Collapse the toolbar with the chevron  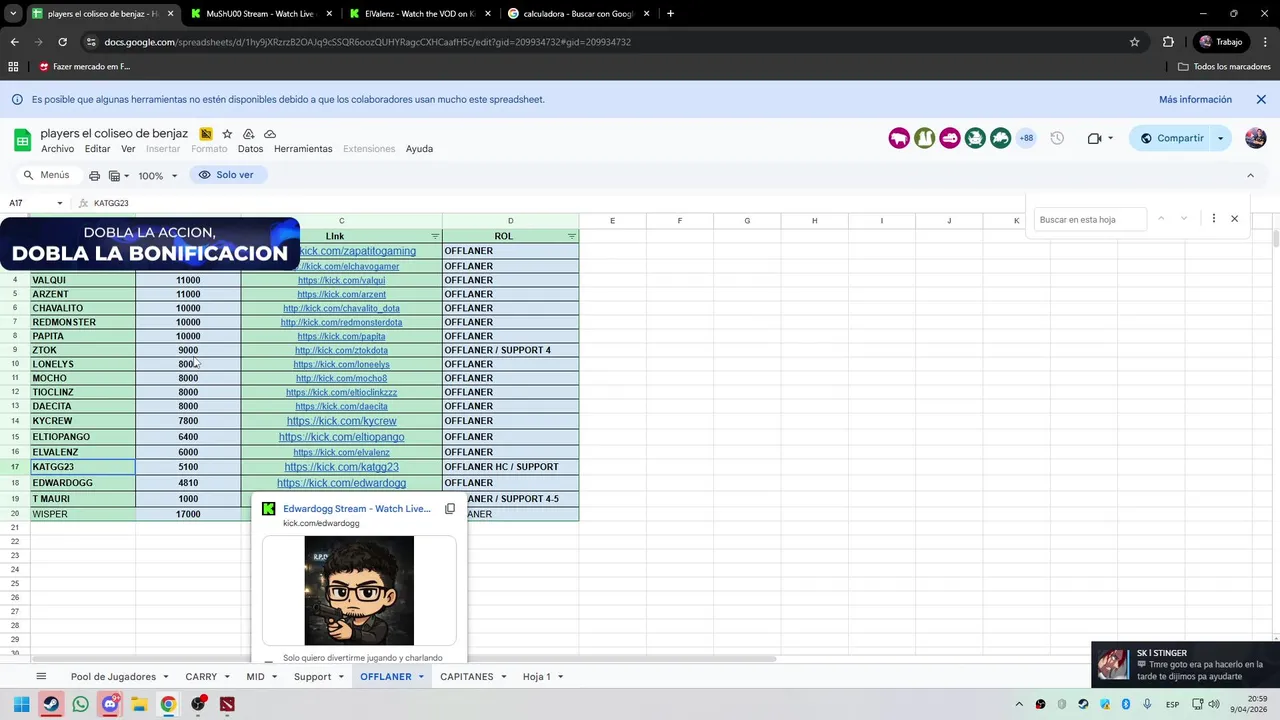[1250, 175]
